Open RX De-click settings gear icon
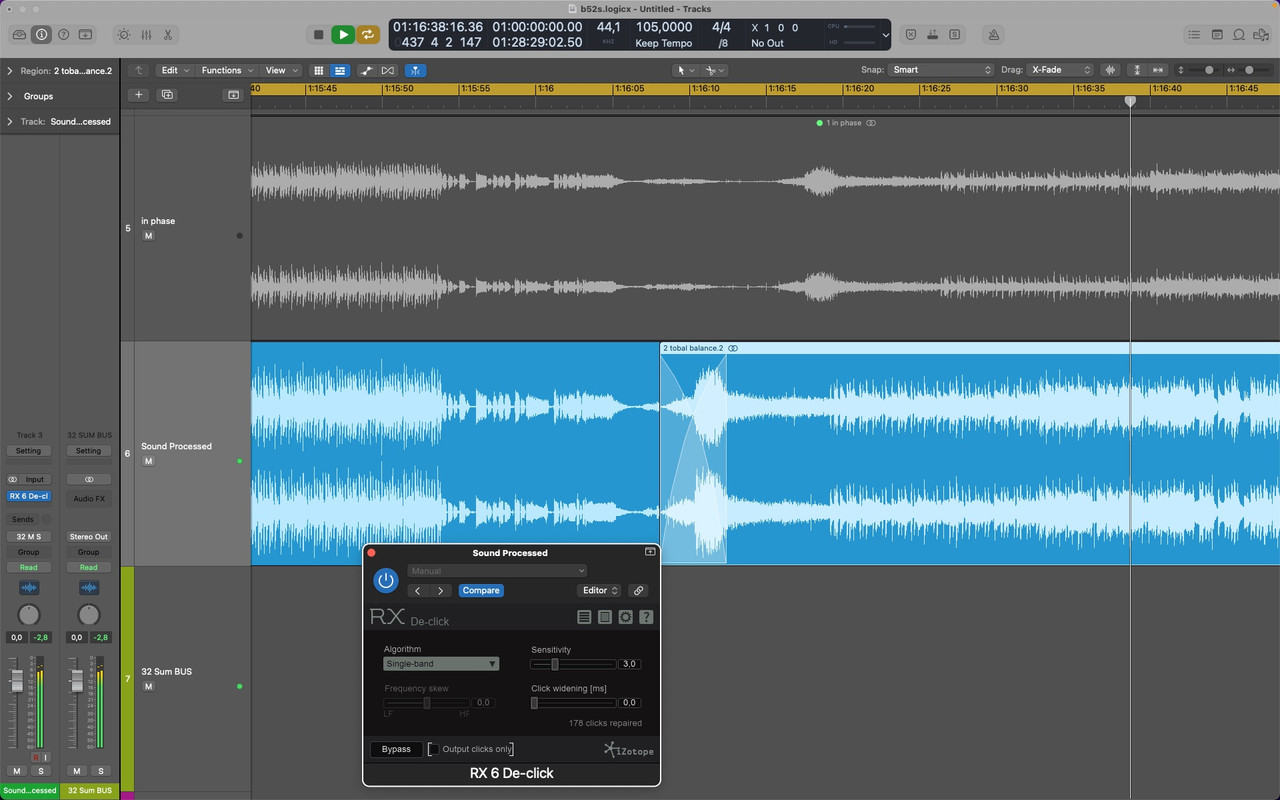This screenshot has height=800, width=1280. 625,617
